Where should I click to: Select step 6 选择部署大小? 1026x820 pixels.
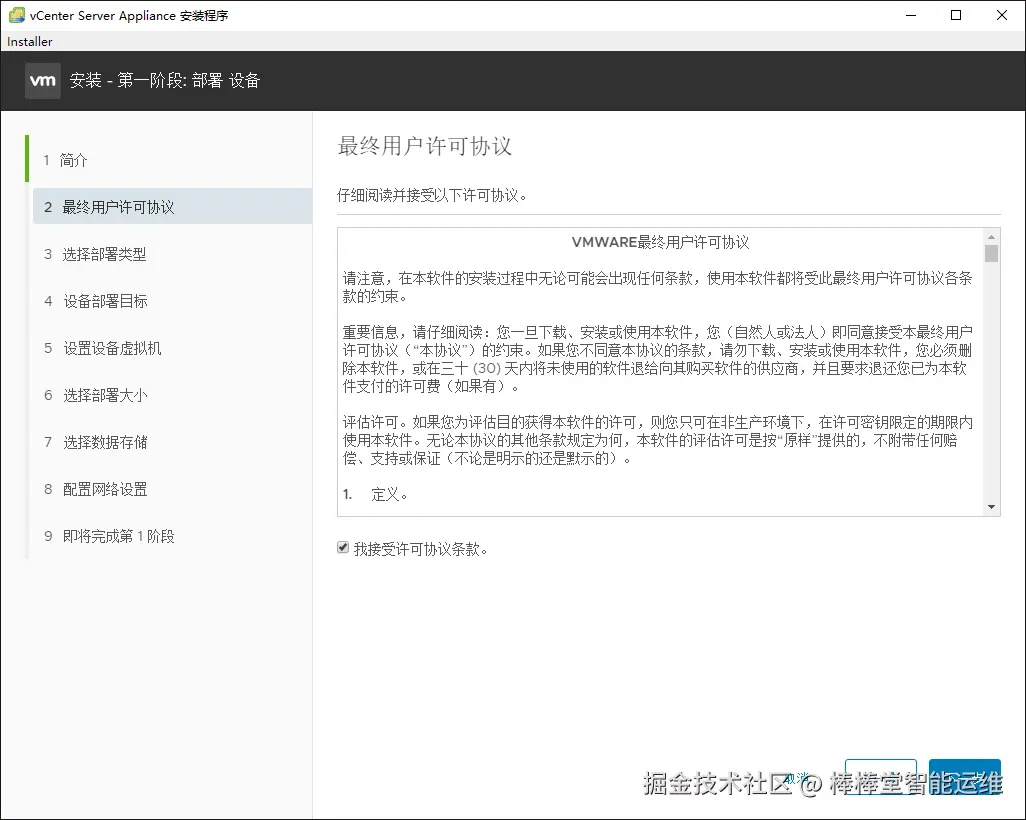click(96, 395)
